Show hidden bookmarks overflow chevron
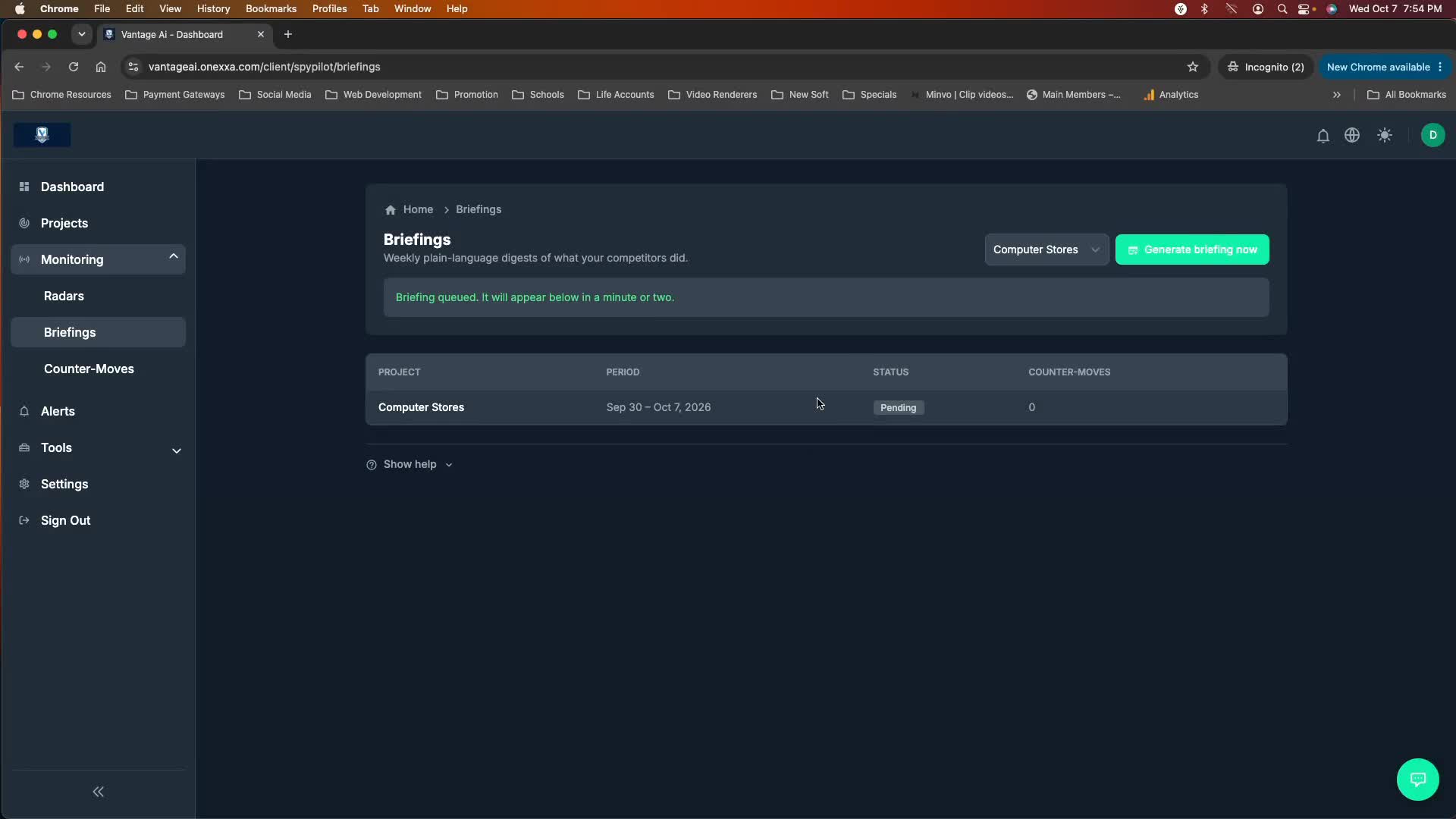Image resolution: width=1456 pixels, height=819 pixels. click(x=1336, y=95)
